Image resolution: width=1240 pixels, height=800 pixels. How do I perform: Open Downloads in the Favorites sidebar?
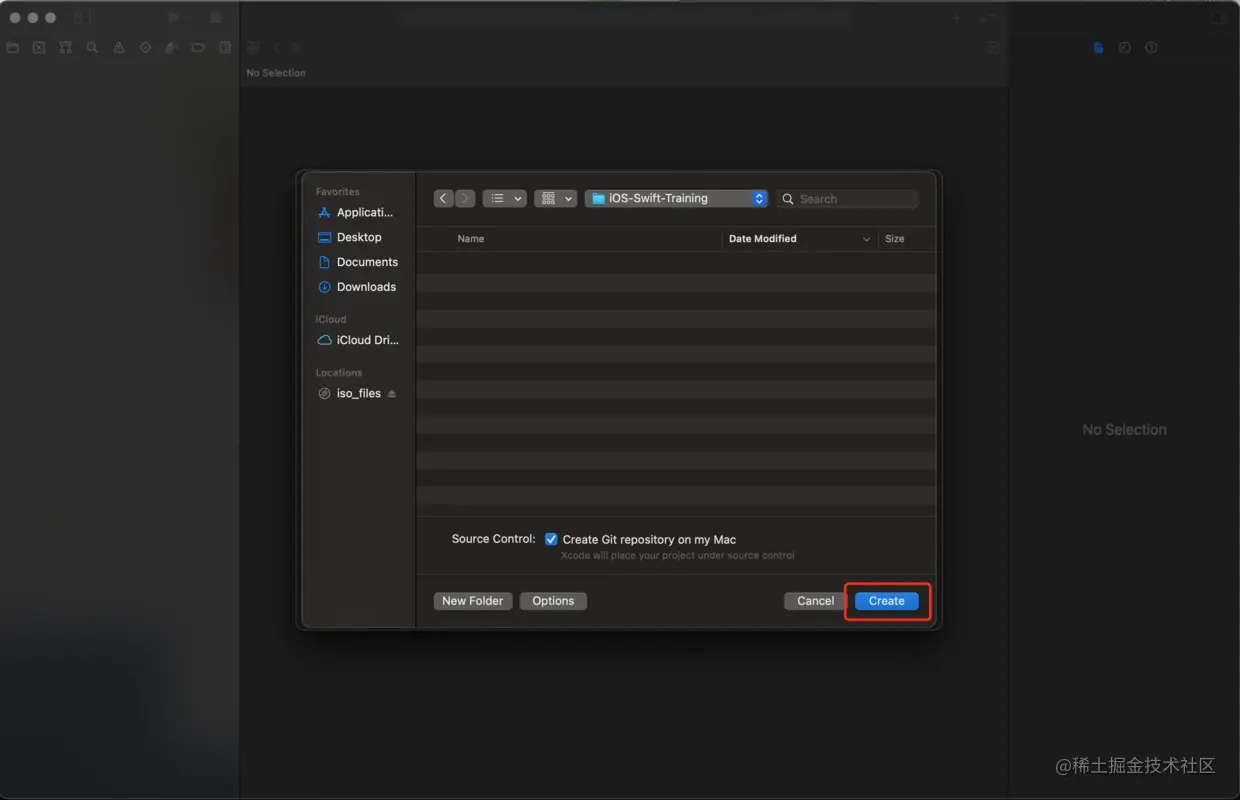pyautogui.click(x=356, y=287)
